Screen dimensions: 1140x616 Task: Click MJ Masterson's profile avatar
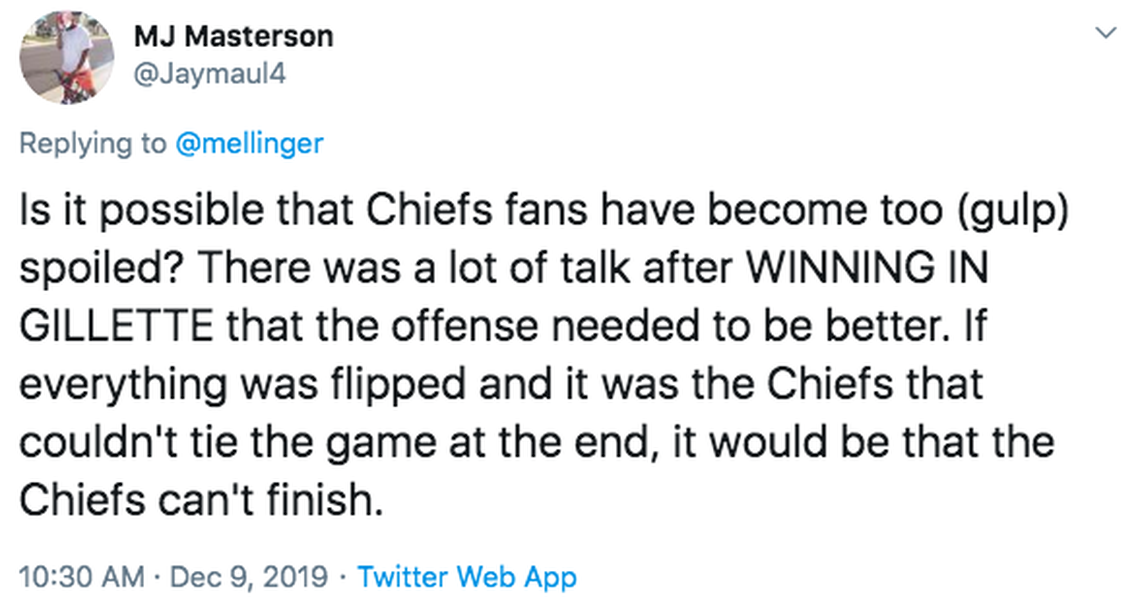[x=67, y=57]
